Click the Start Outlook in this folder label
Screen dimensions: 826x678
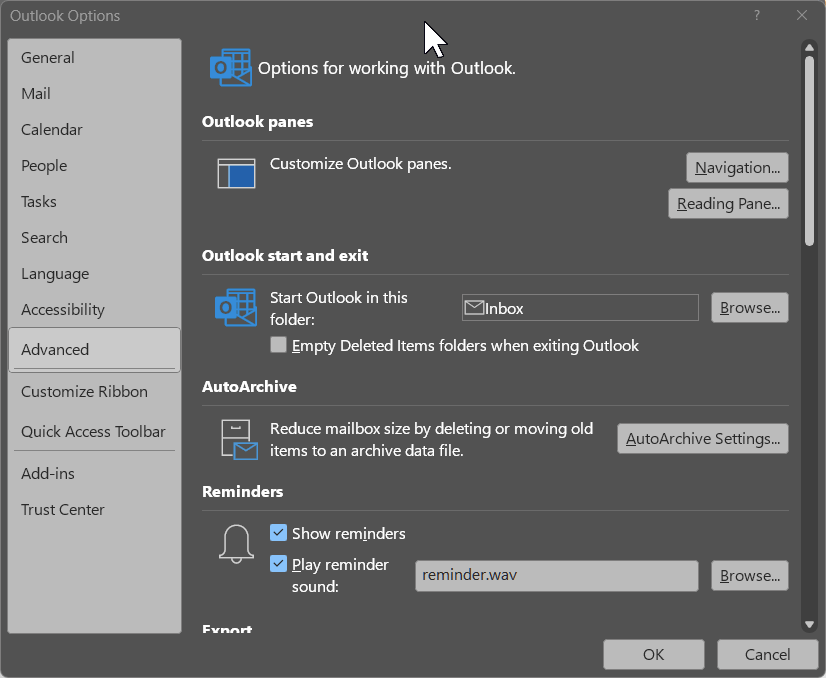339,308
